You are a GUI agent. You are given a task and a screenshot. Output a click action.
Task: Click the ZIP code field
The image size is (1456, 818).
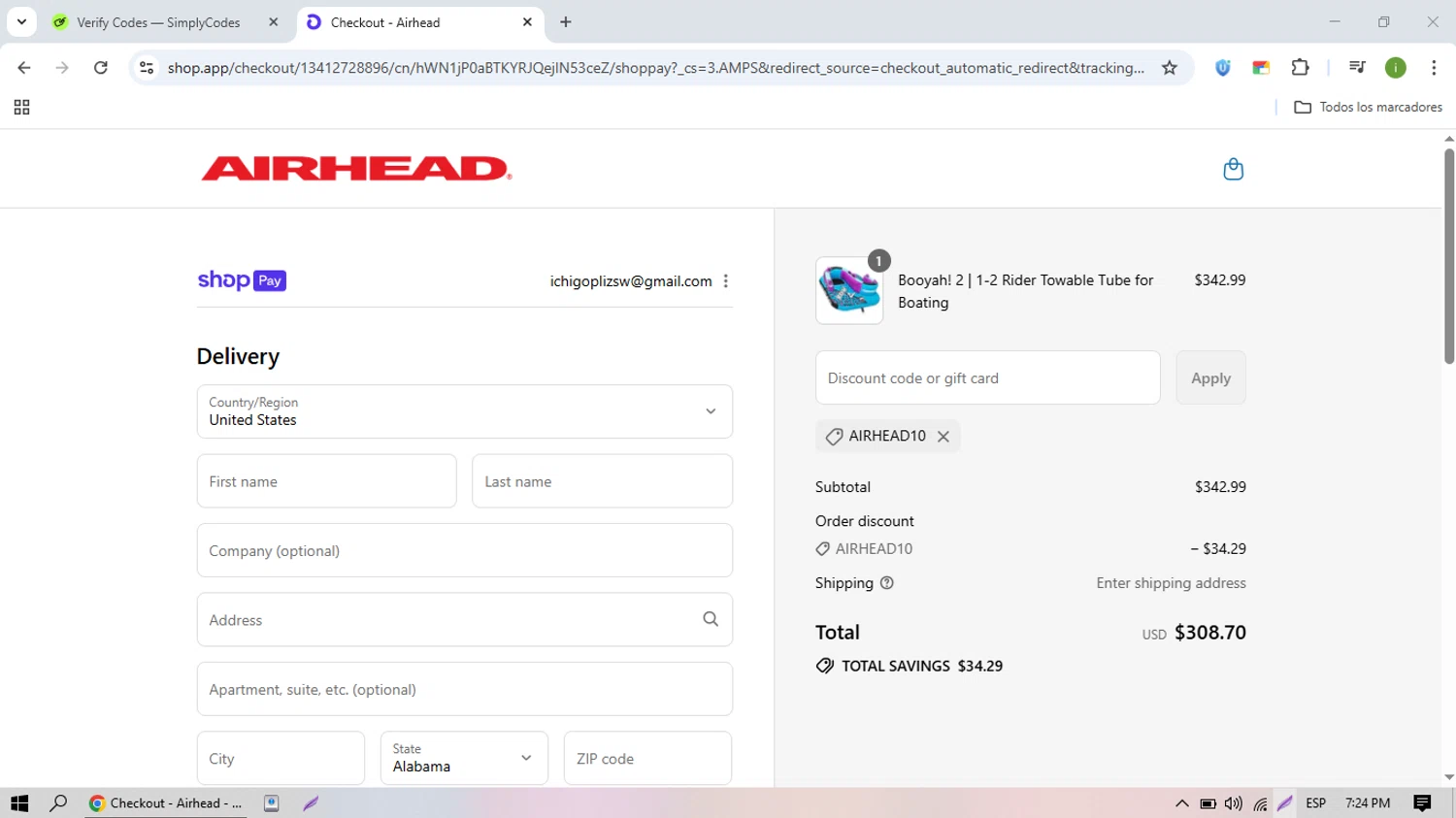click(x=647, y=758)
